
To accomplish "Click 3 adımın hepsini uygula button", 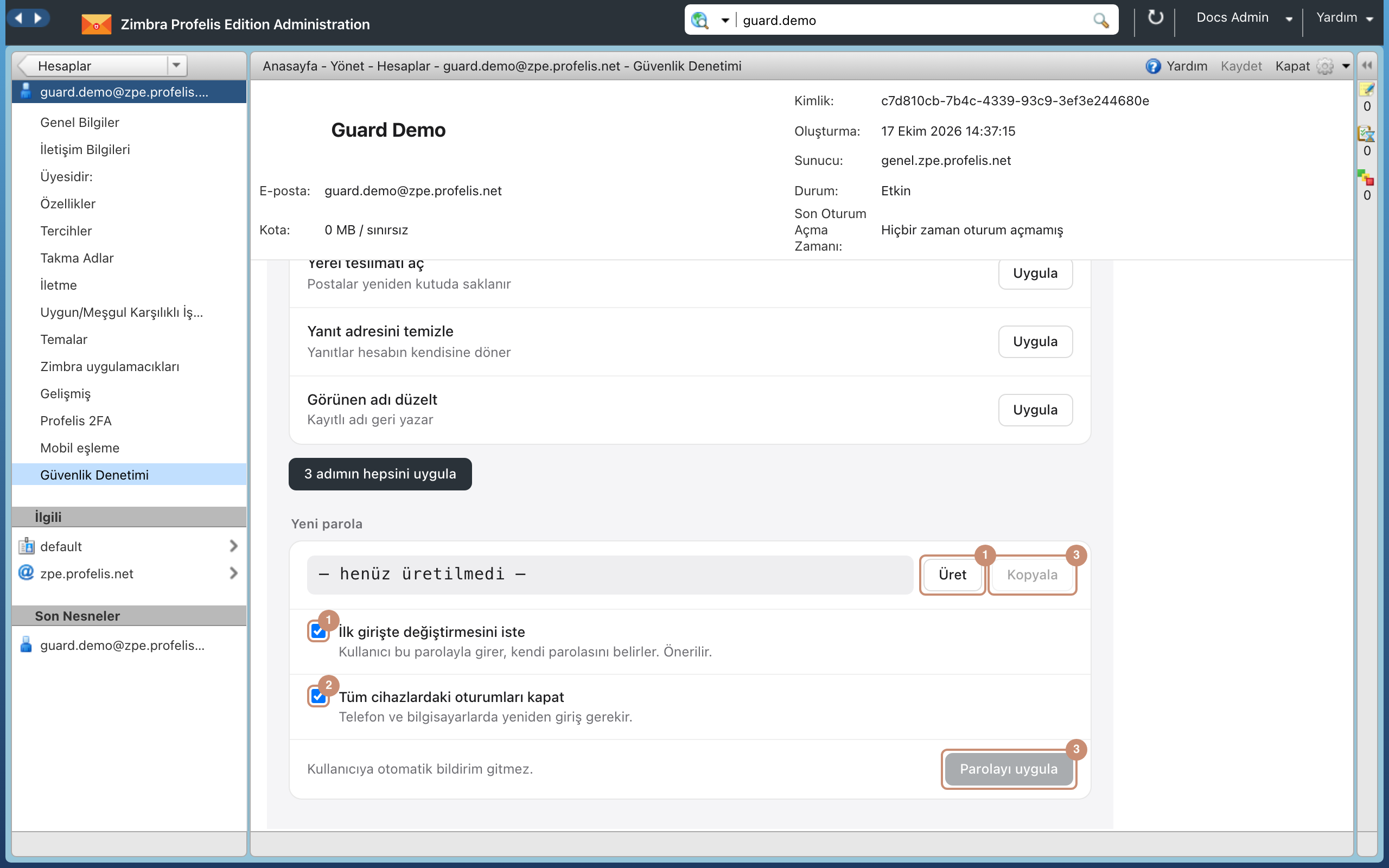I will pyautogui.click(x=380, y=474).
